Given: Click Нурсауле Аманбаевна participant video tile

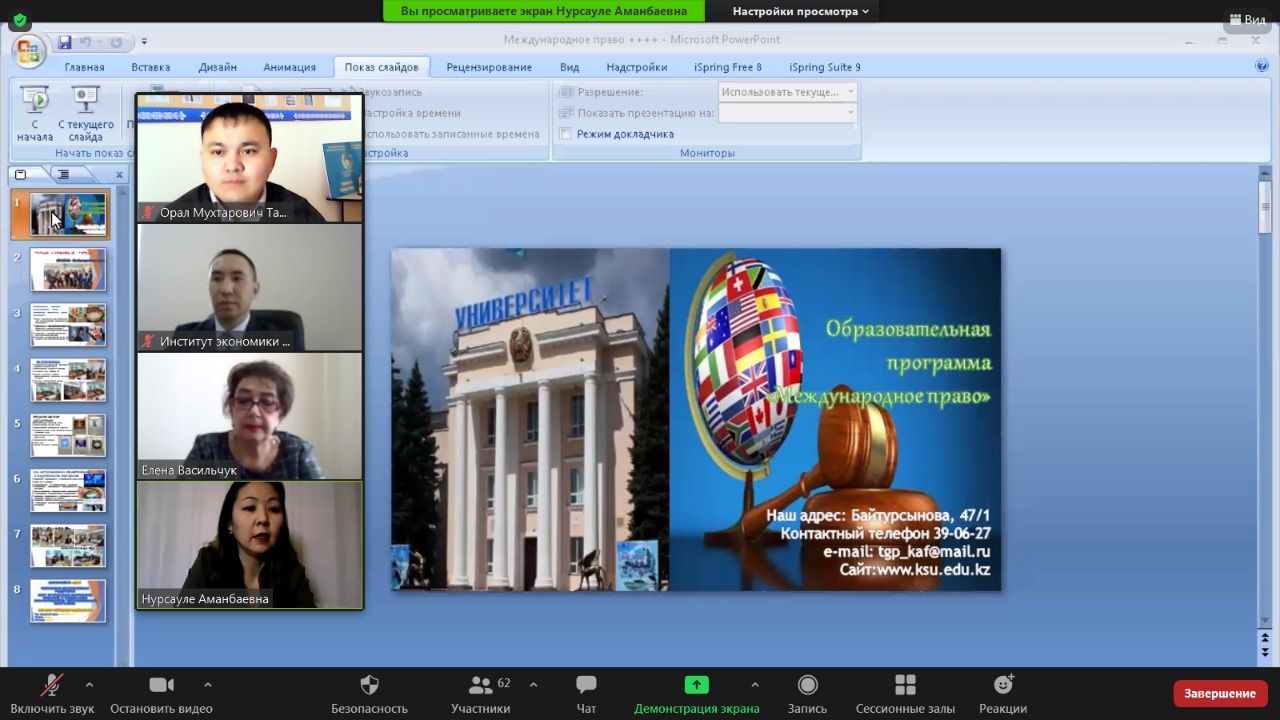Looking at the screenshot, I should (x=250, y=545).
